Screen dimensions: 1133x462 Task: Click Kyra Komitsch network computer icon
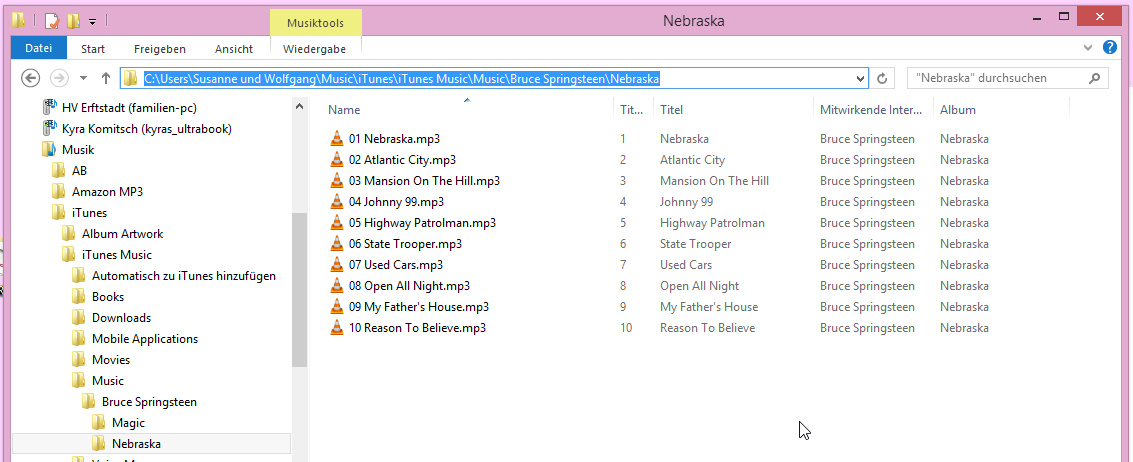point(49,129)
